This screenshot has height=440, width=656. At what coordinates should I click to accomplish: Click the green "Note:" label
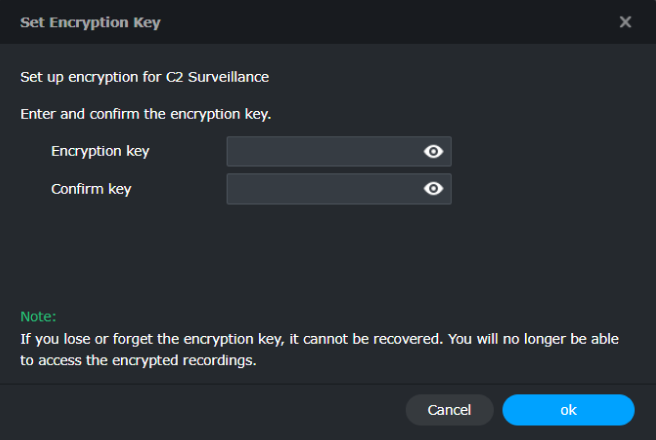pyautogui.click(x=38, y=316)
